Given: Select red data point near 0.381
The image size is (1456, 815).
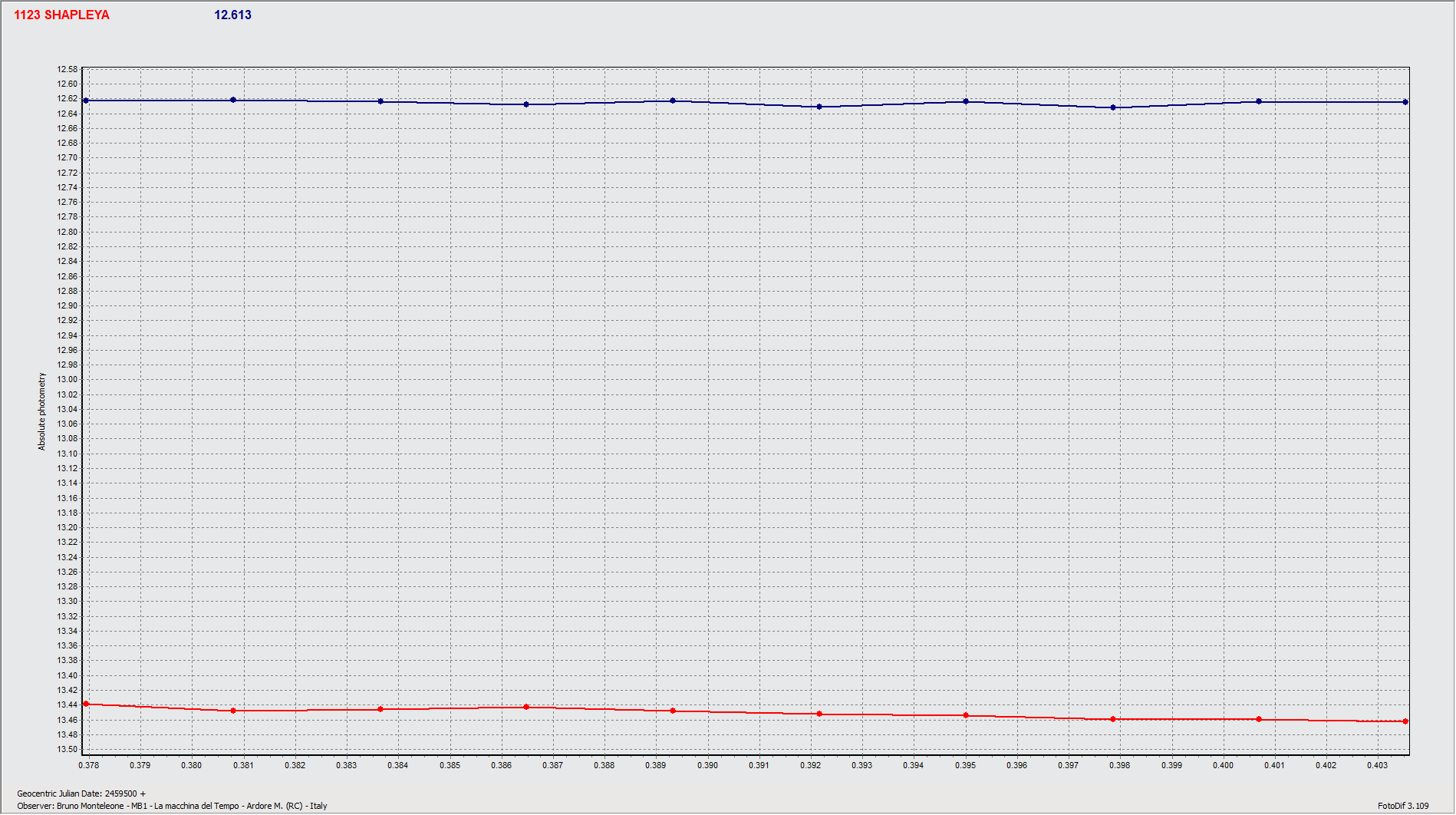Looking at the screenshot, I should pyautogui.click(x=233, y=711).
